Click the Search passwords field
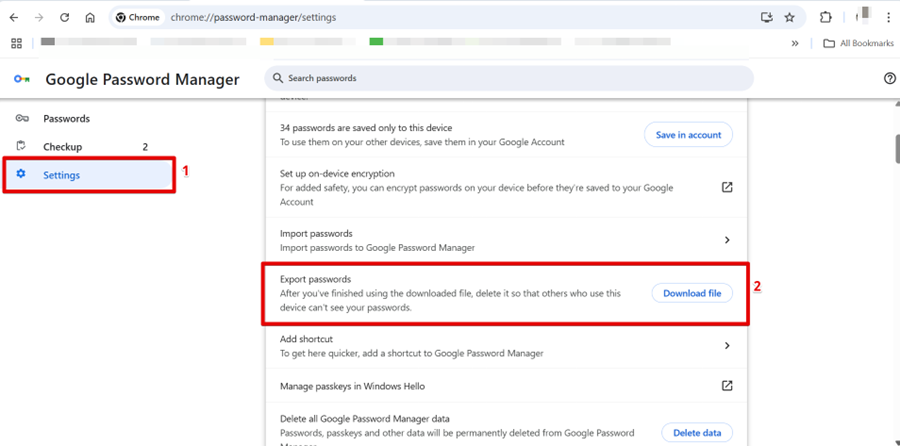Viewport: 900px width, 446px height. coord(509,78)
